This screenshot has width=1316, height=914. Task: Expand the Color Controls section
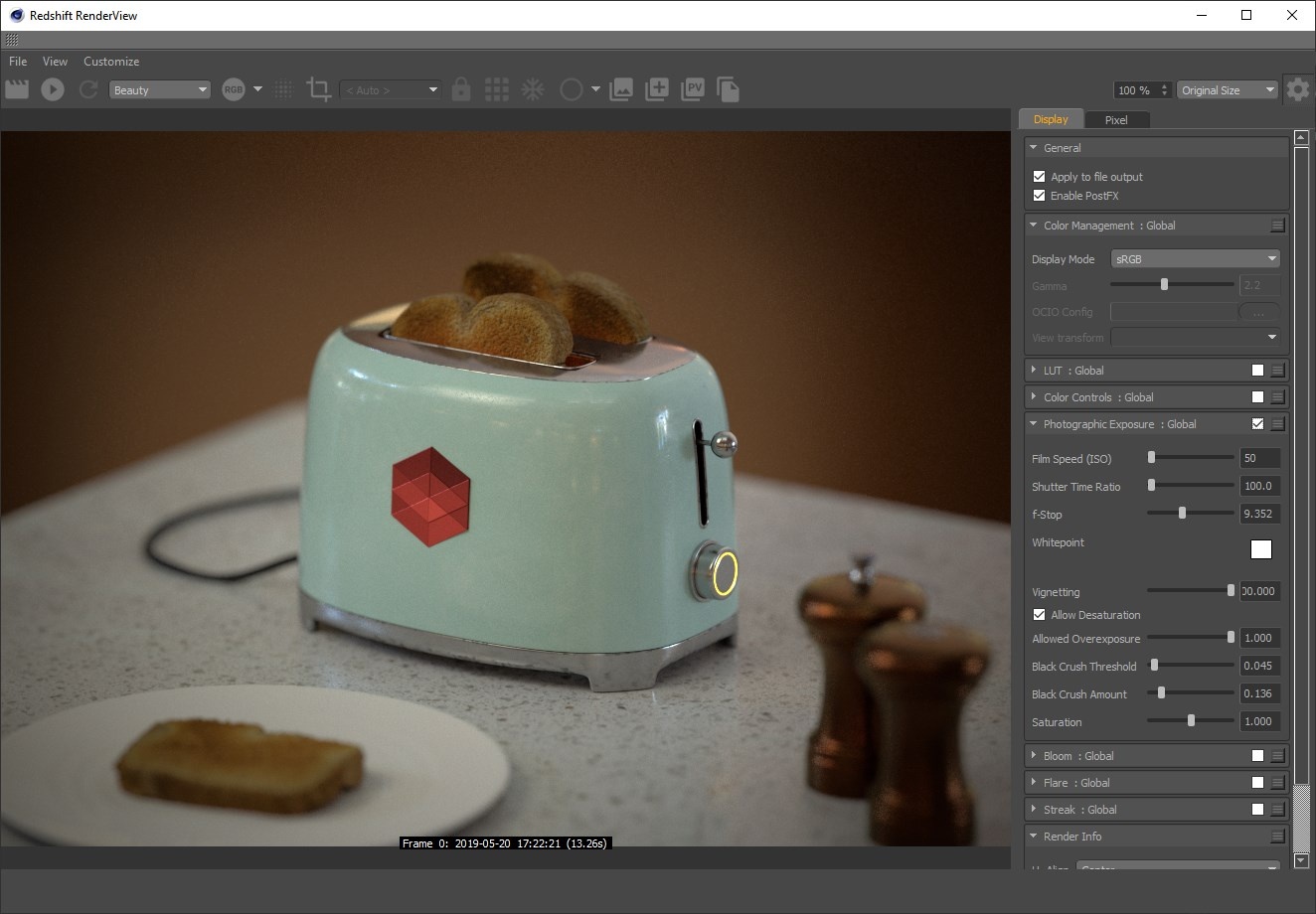(1034, 396)
